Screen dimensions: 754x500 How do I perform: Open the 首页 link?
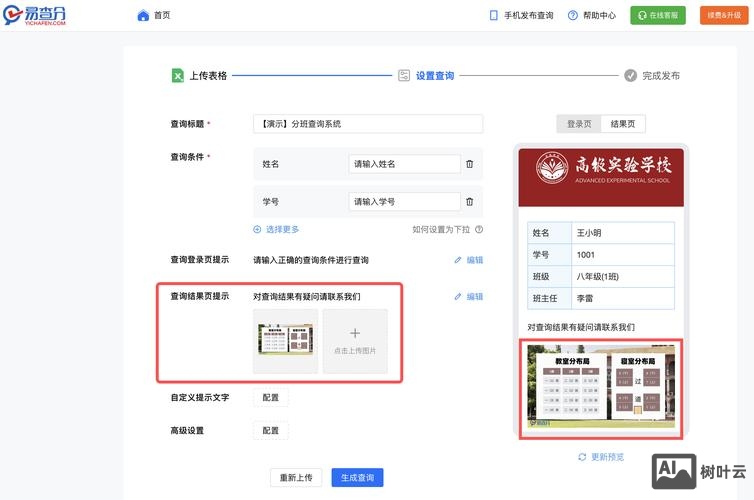[x=162, y=15]
